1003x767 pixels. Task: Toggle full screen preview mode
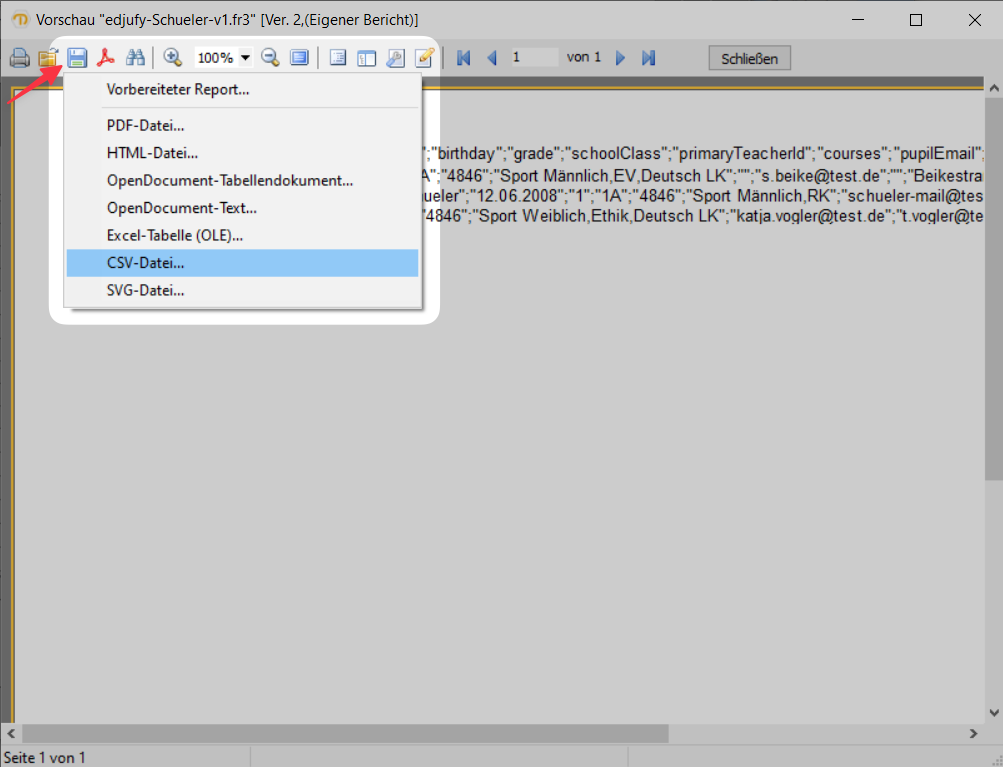[298, 57]
